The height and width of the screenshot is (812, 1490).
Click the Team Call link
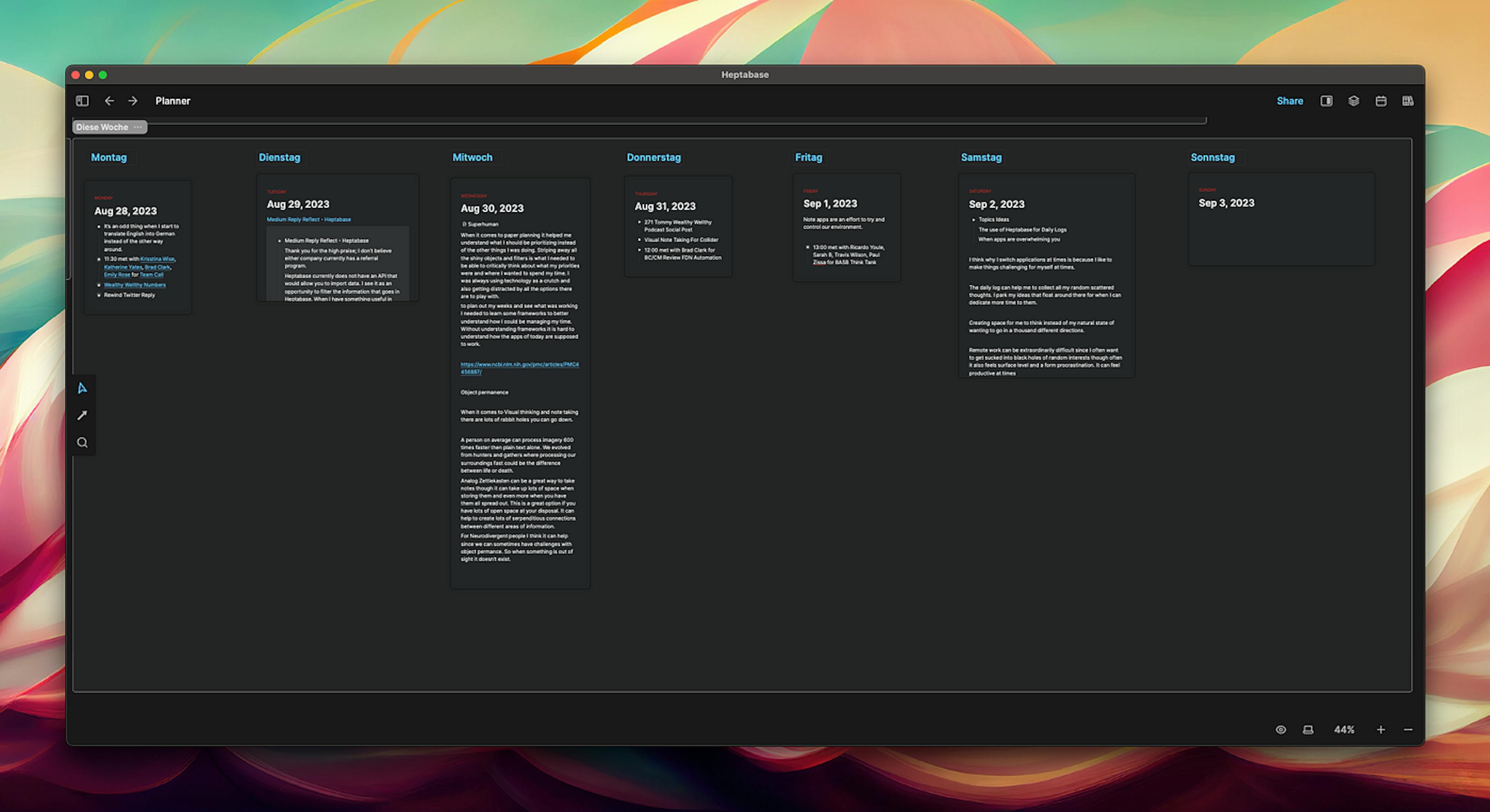point(152,275)
